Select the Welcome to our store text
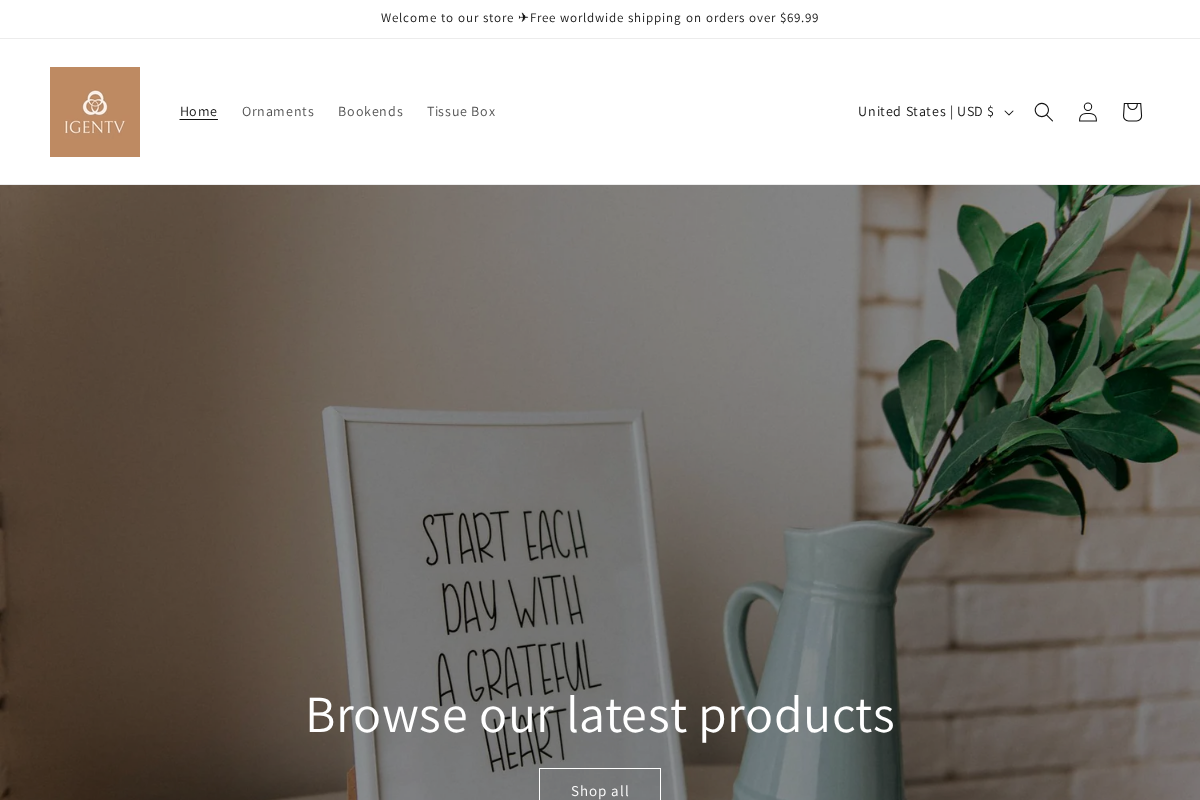1200x800 pixels. tap(447, 18)
